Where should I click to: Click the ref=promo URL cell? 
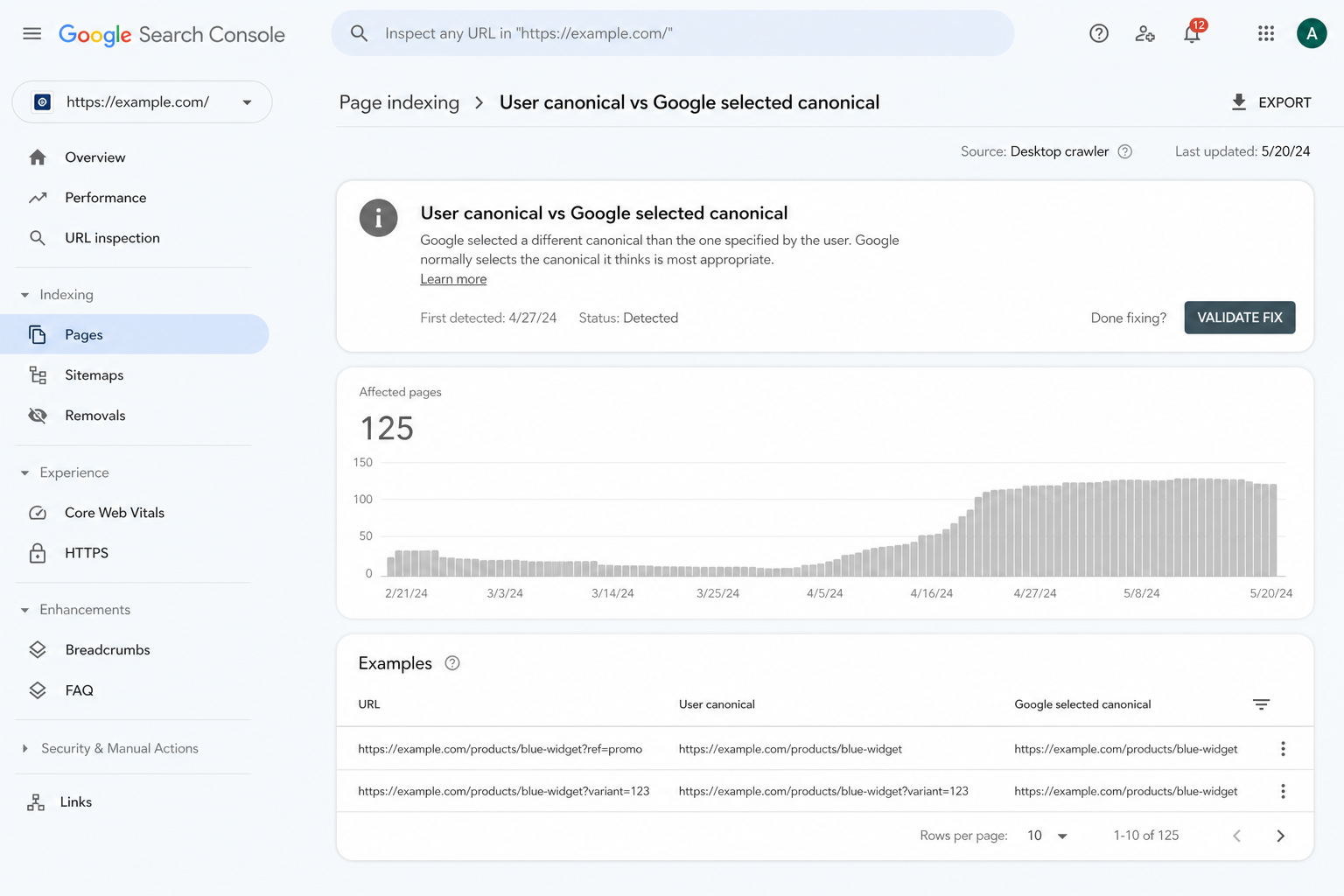click(x=500, y=749)
